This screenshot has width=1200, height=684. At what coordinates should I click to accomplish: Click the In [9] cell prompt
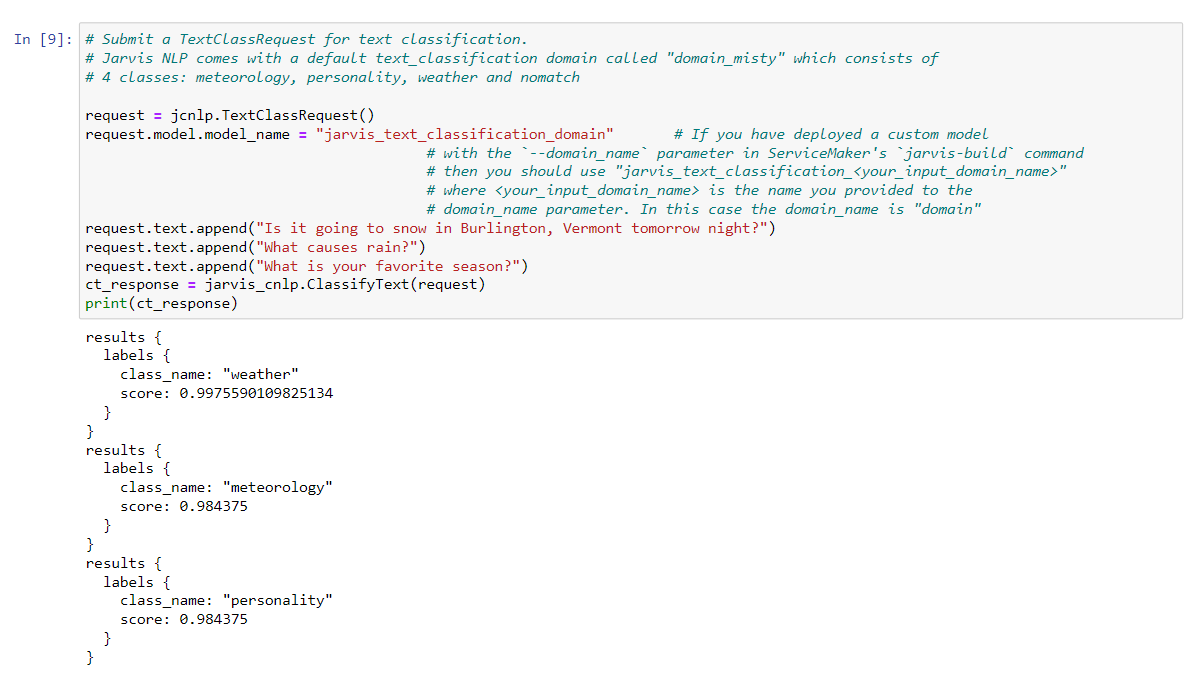[x=44, y=39]
